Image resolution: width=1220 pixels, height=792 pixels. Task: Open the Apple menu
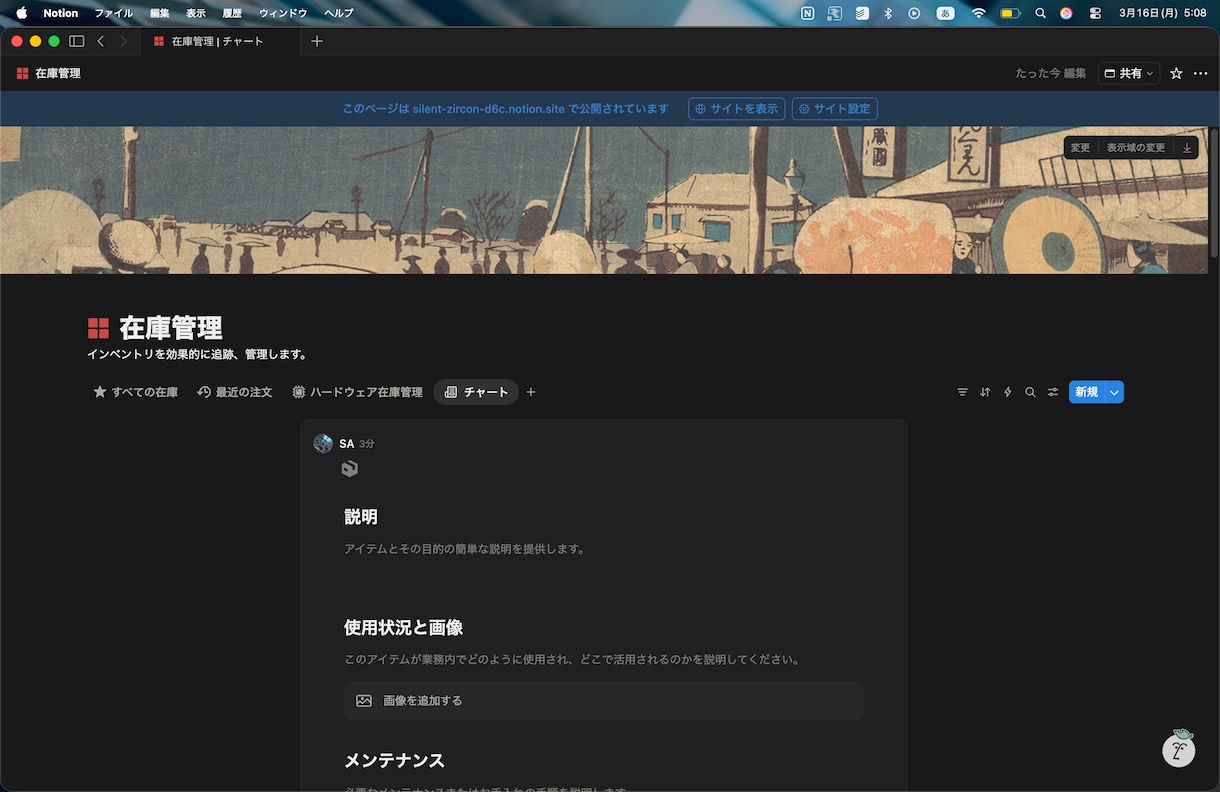[x=21, y=13]
